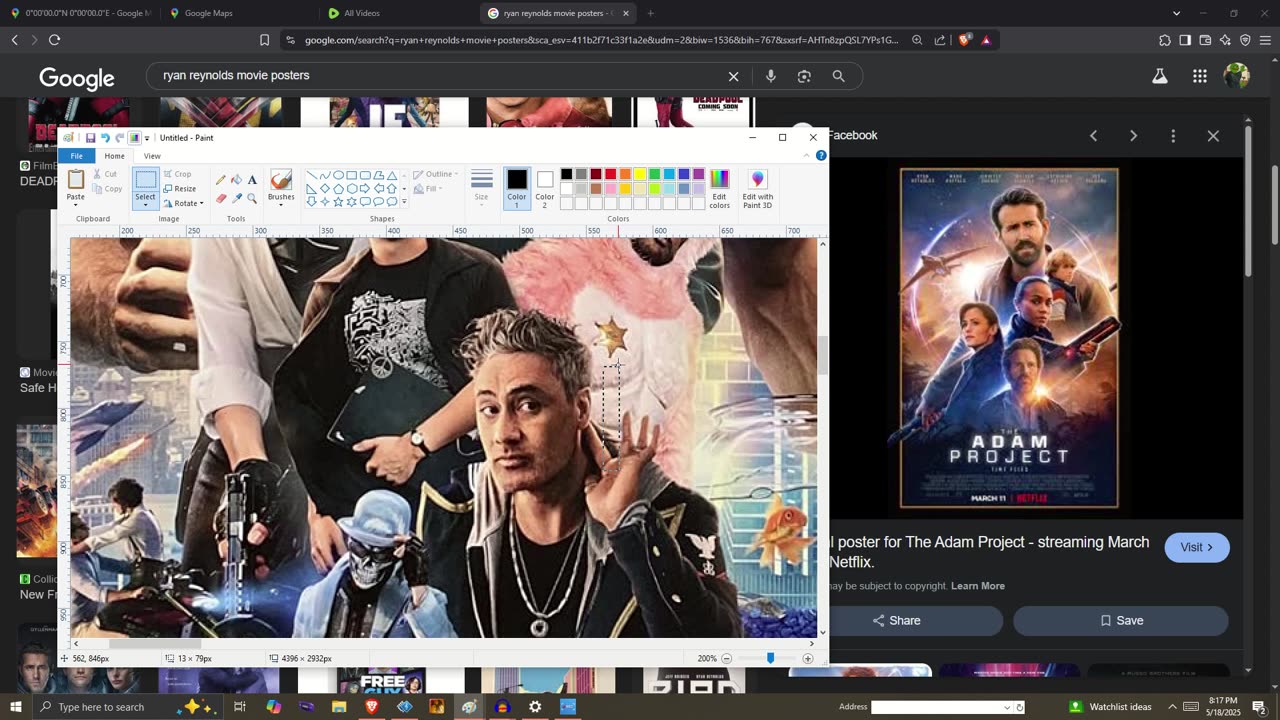Viewport: 1280px width, 720px height.
Task: Select Color 1 black swatch button
Action: click(516, 186)
